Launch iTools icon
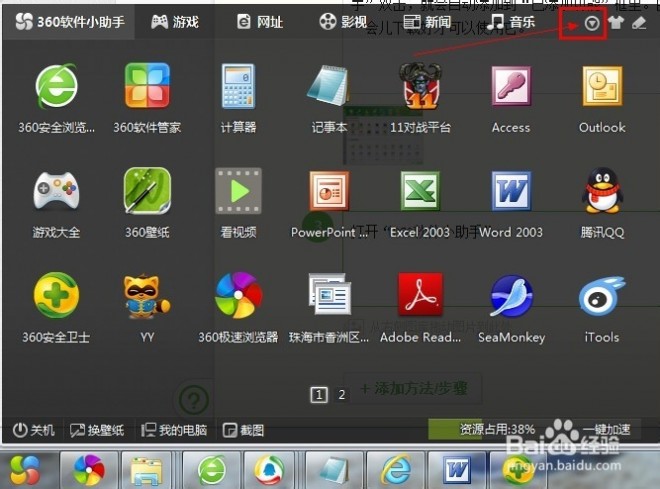This screenshot has height=489, width=660. click(602, 295)
